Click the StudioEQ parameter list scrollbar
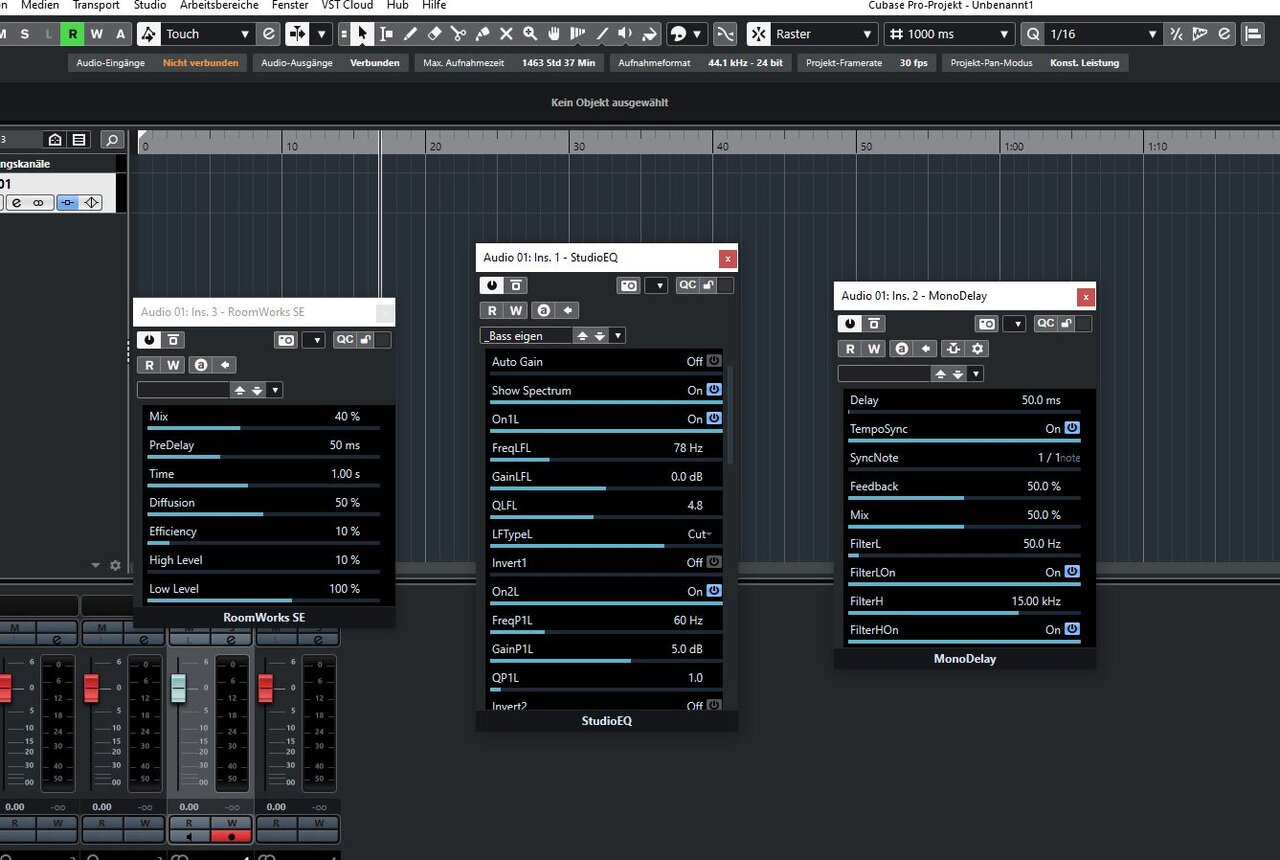1280x860 pixels. point(731,414)
